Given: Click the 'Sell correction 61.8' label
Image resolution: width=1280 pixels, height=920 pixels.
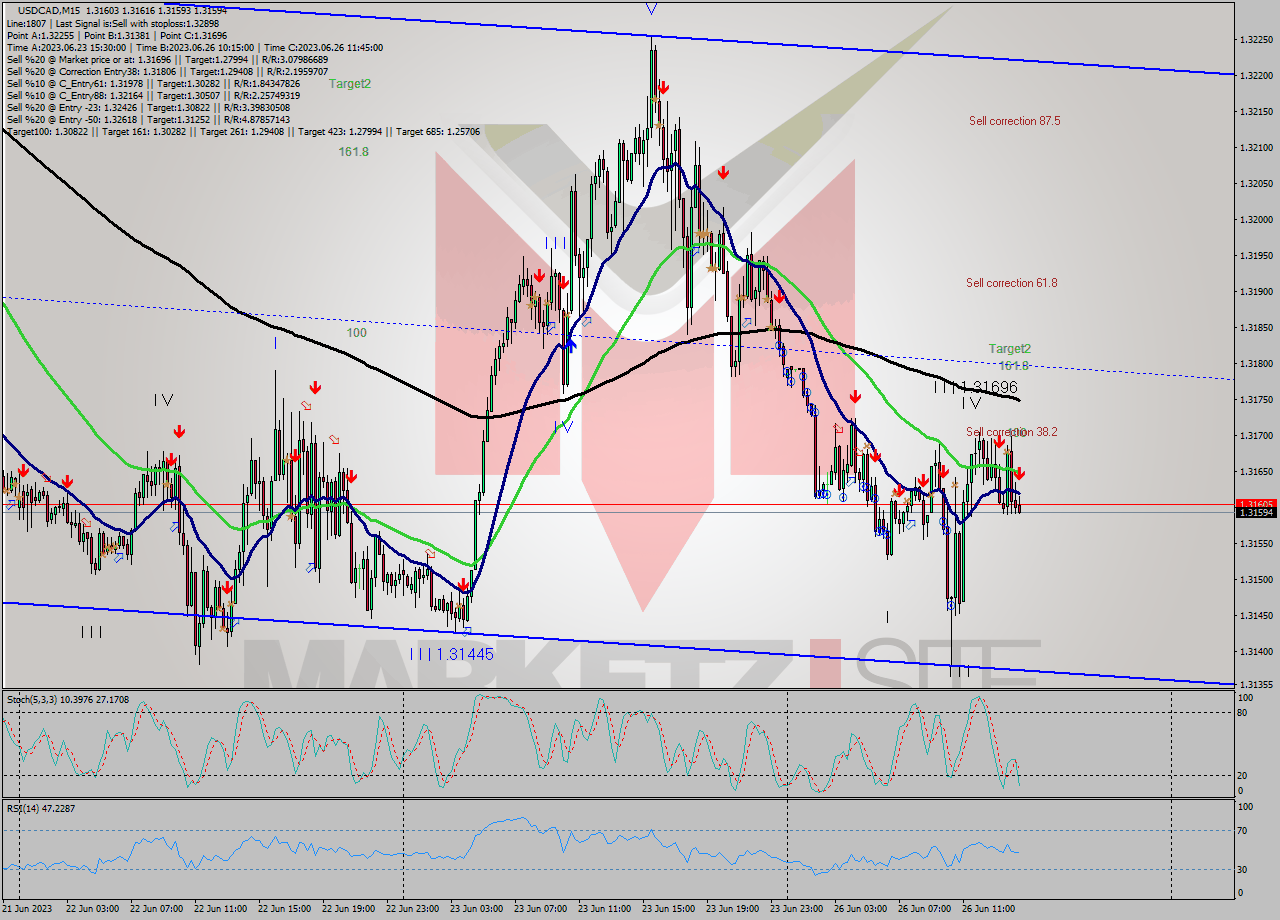Looking at the screenshot, I should pos(1011,283).
